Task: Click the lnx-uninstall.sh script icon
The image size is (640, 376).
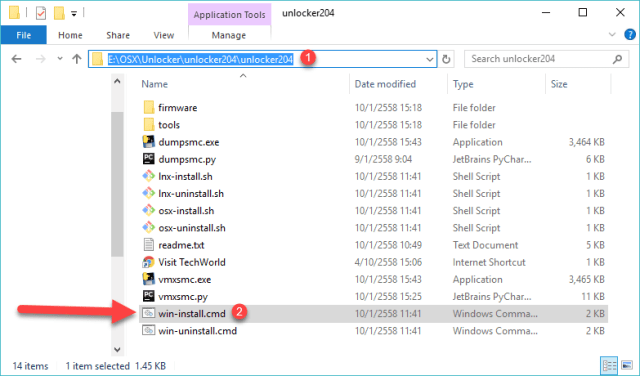Action: click(x=149, y=193)
